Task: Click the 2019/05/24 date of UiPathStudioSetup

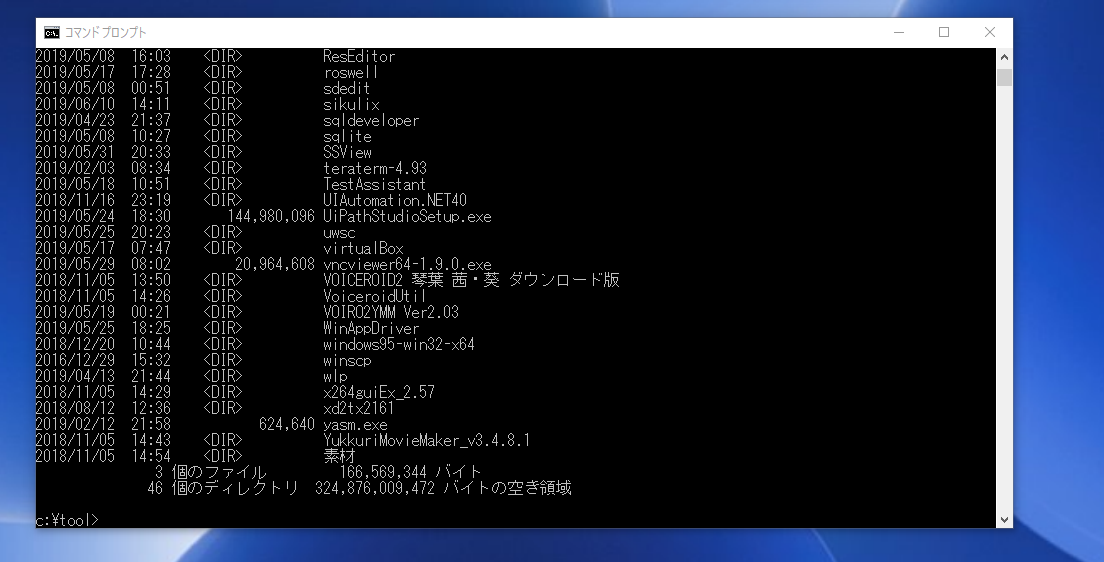Action: [75, 217]
